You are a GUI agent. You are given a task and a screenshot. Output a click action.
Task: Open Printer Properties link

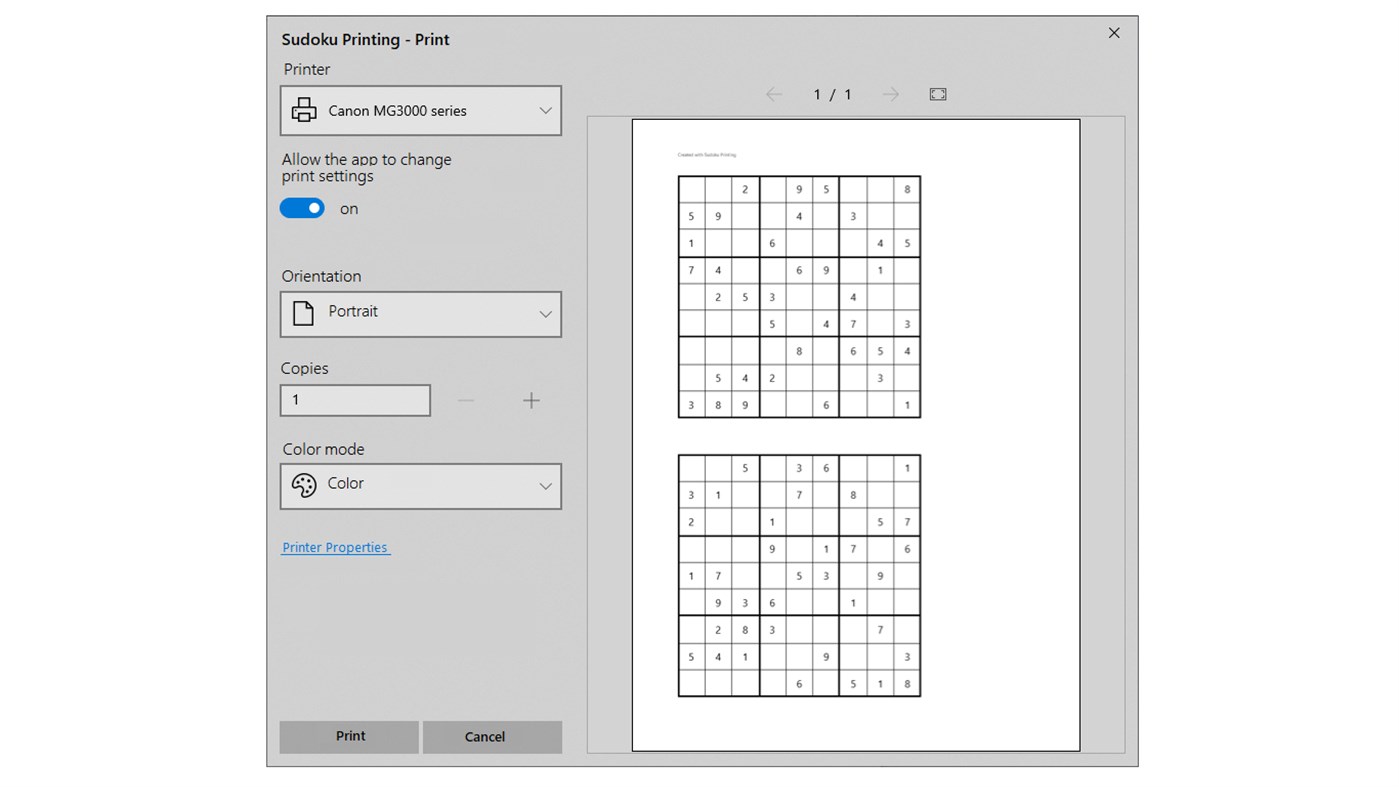[335, 547]
